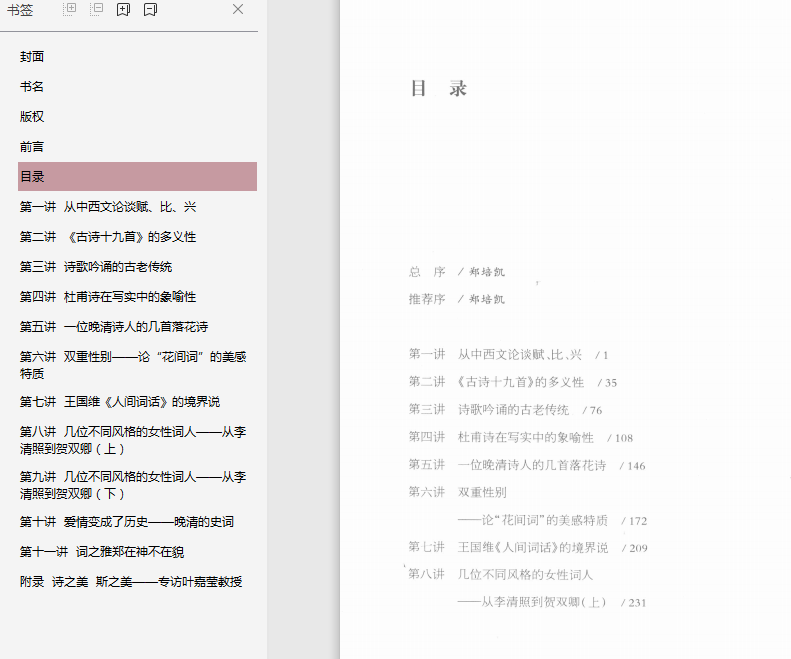Click page entry 诗歌吟诵的古老传统 / 76
The width and height of the screenshot is (791, 659).
[x=505, y=410]
